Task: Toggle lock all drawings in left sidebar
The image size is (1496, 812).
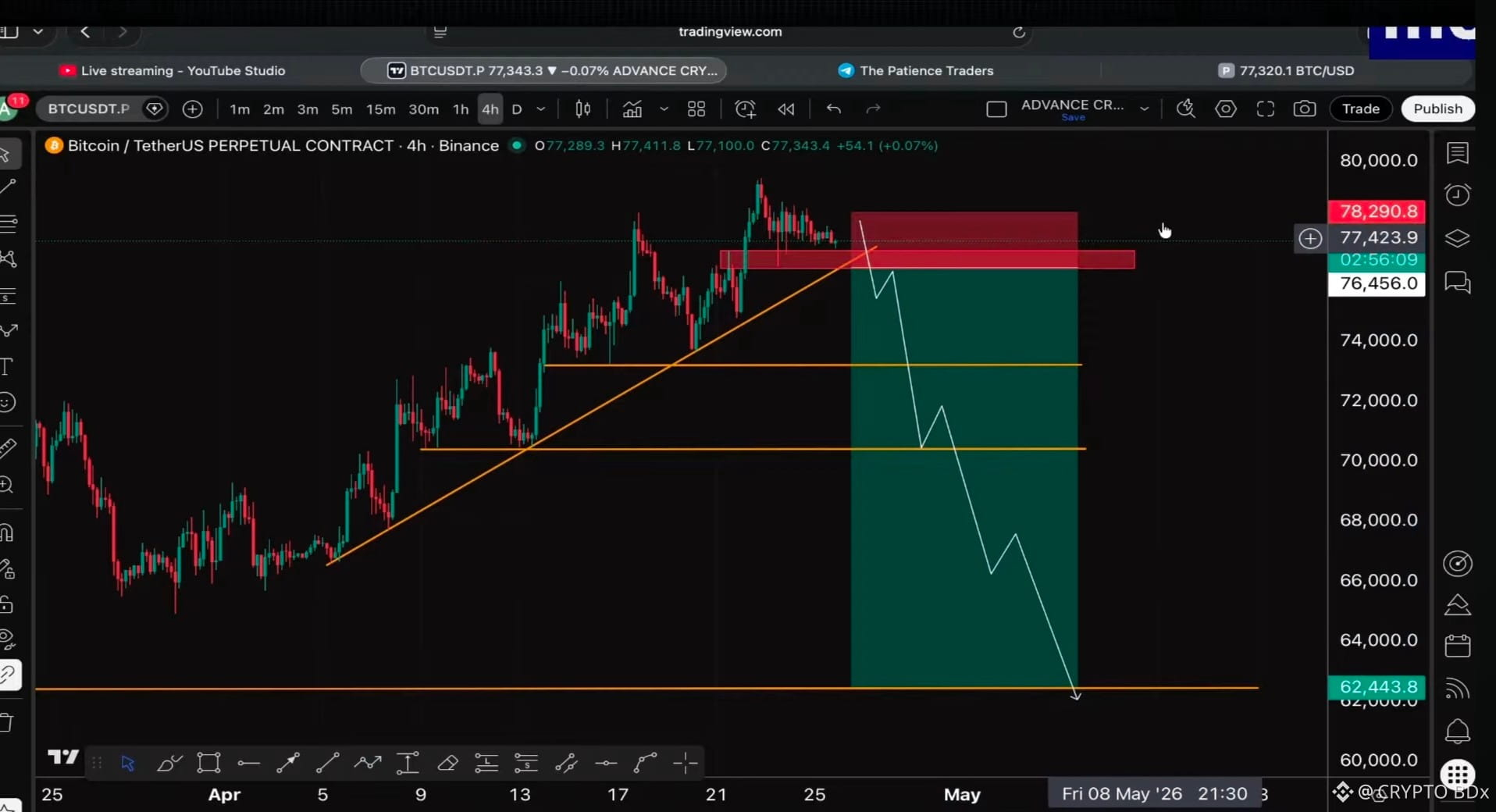Action: 7,604
